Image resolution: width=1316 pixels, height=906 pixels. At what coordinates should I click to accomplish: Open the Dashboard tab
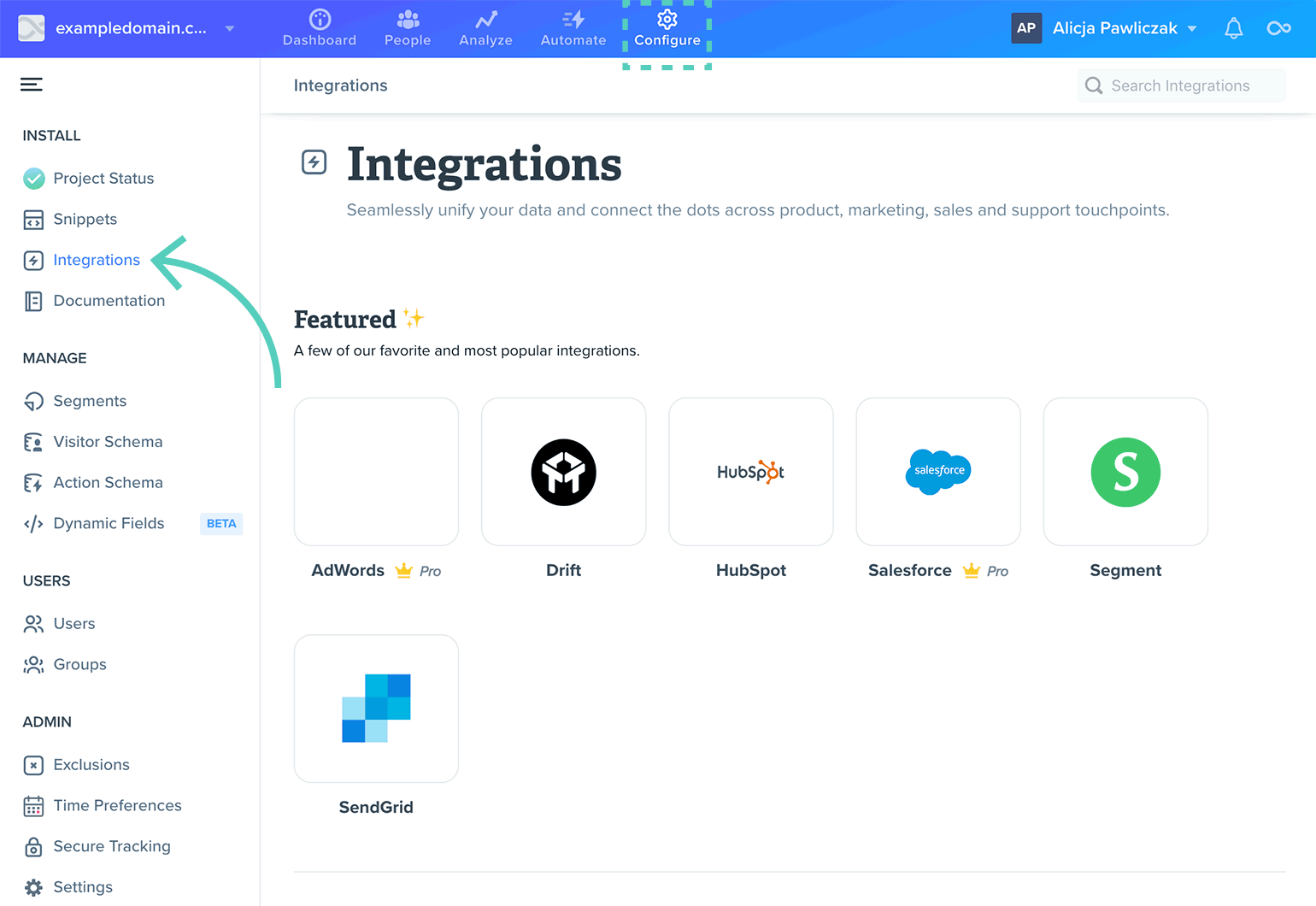pos(320,28)
